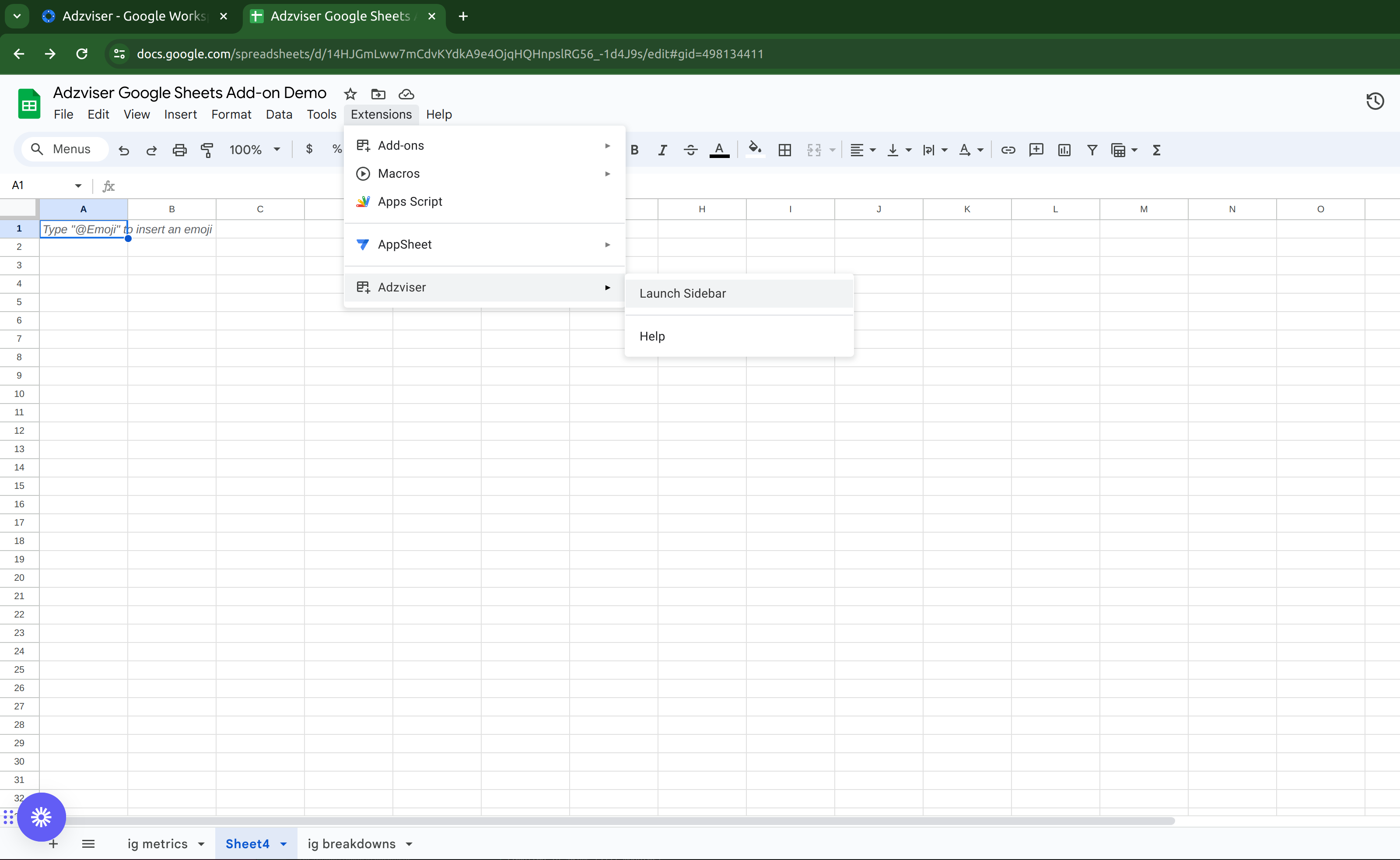1400x860 pixels.
Task: Apply currency formatting
Action: [x=309, y=150]
